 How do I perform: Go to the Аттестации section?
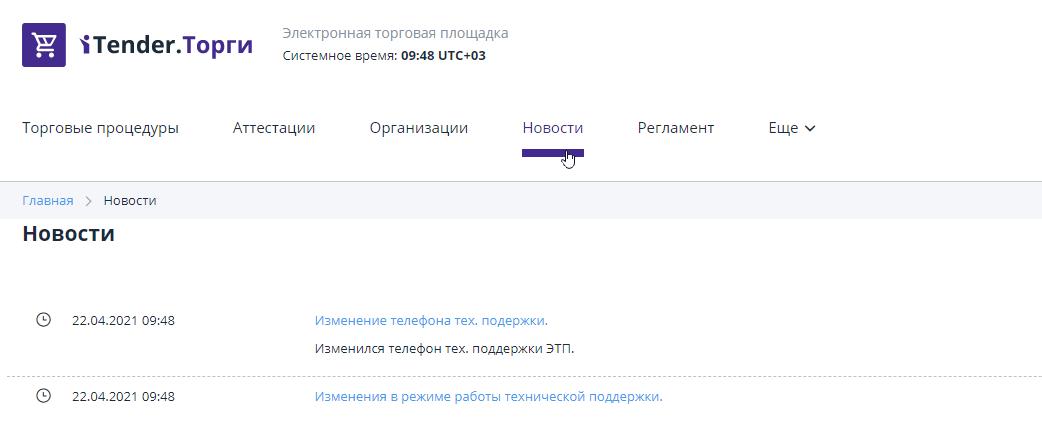coord(274,128)
